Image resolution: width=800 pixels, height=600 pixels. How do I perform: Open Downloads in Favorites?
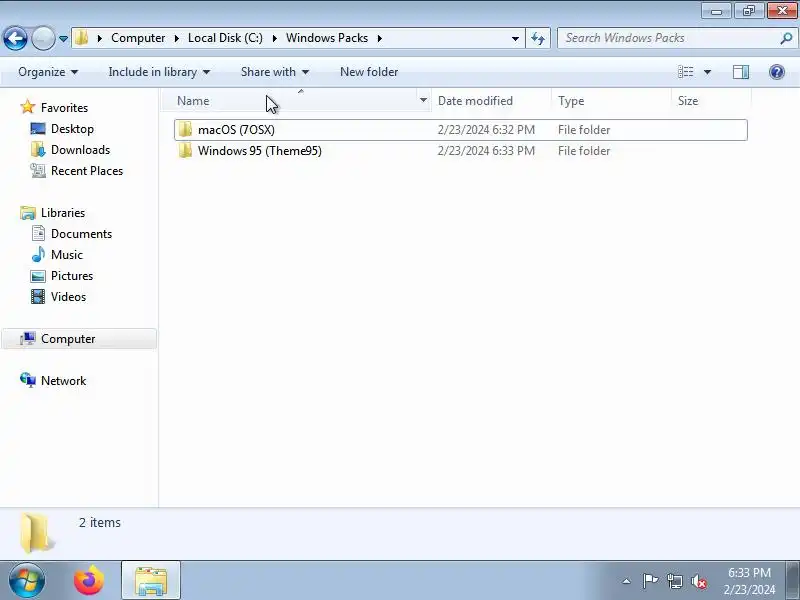[81, 149]
